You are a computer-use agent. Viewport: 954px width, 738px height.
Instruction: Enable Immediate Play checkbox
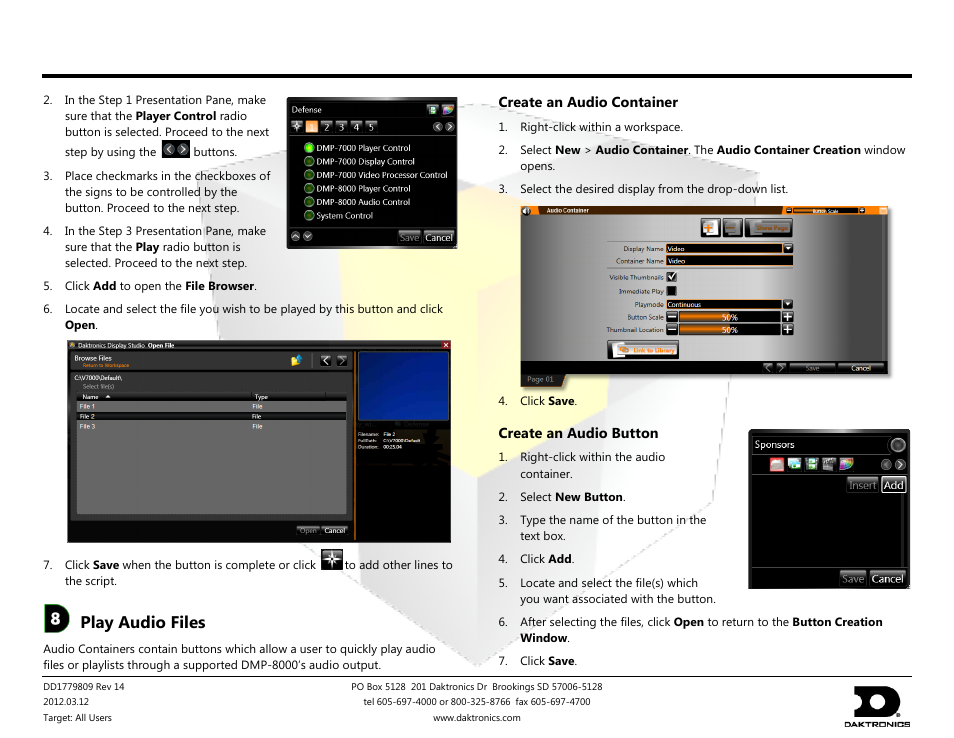click(x=672, y=291)
